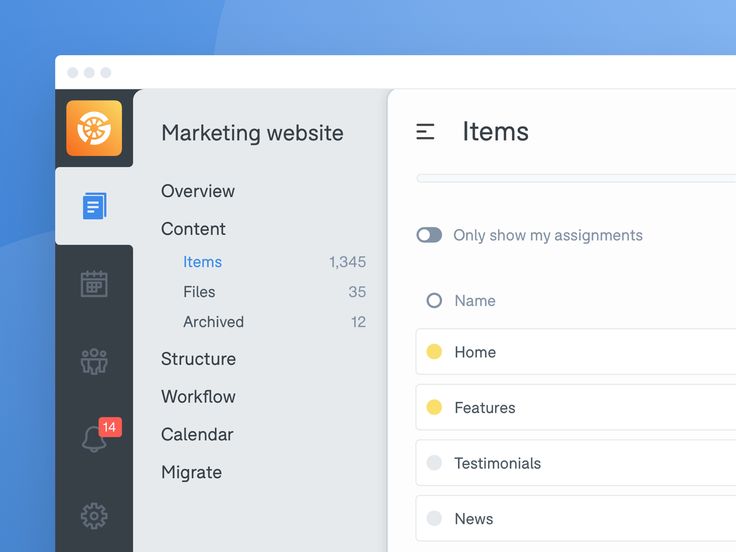736x552 pixels.
Task: Open the Migrate menu item
Action: point(191,473)
